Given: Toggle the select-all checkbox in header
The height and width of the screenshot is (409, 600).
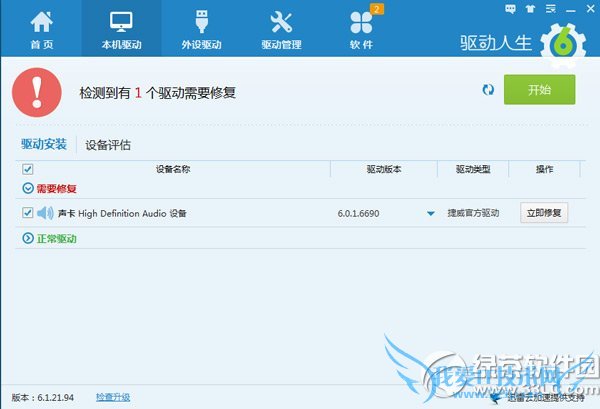Looking at the screenshot, I should [28, 169].
